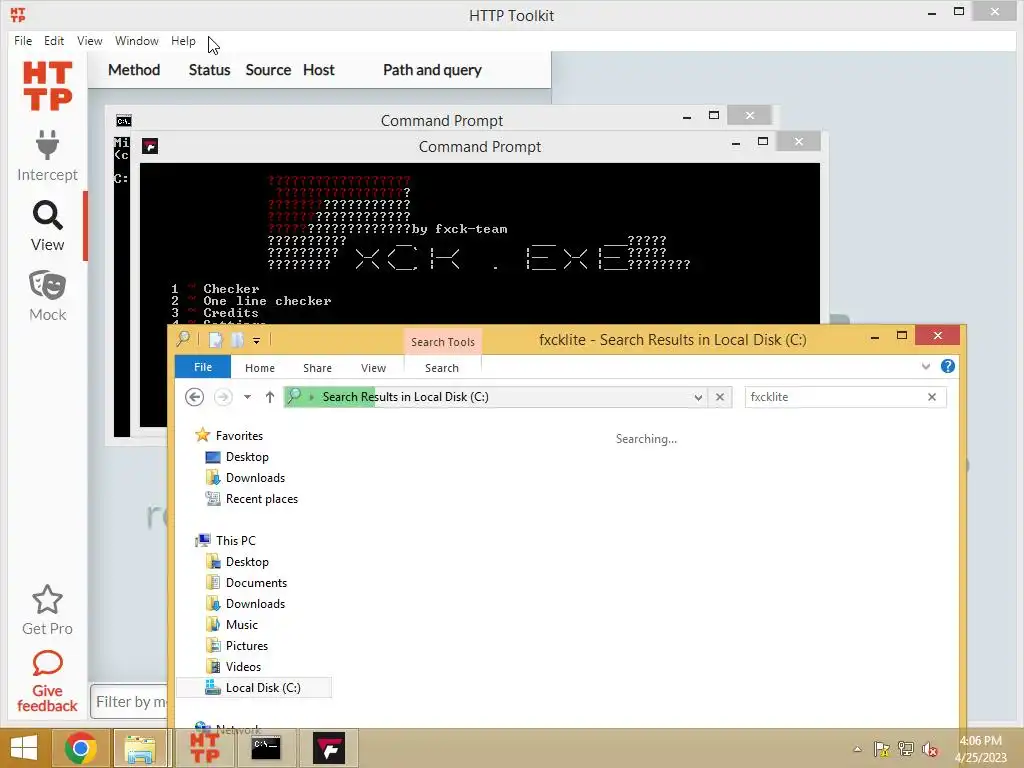1024x768 pixels.
Task: Select Videos folder under This PC
Action: 243,666
